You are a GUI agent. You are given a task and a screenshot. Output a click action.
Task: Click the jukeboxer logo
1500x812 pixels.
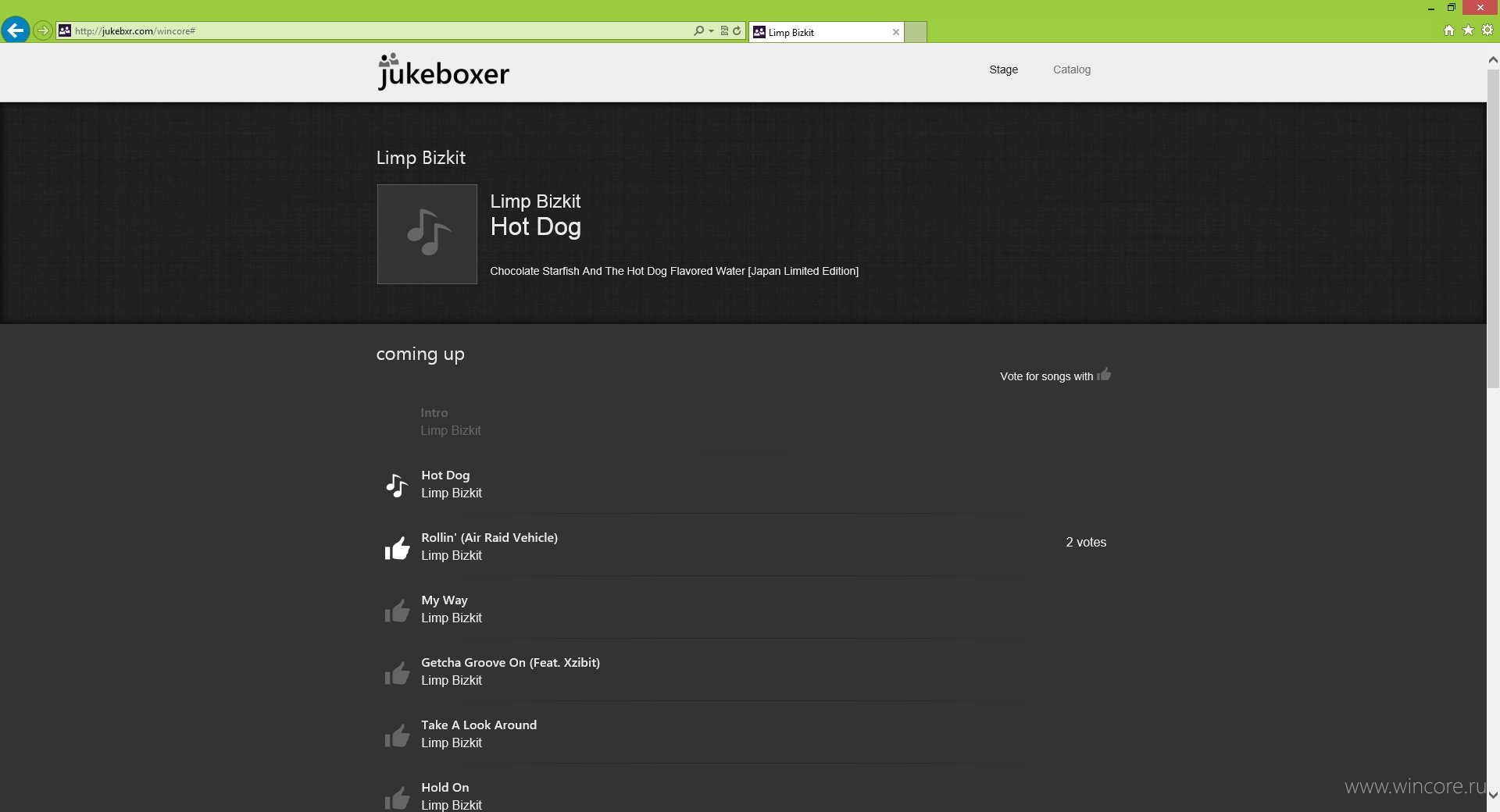[x=443, y=72]
